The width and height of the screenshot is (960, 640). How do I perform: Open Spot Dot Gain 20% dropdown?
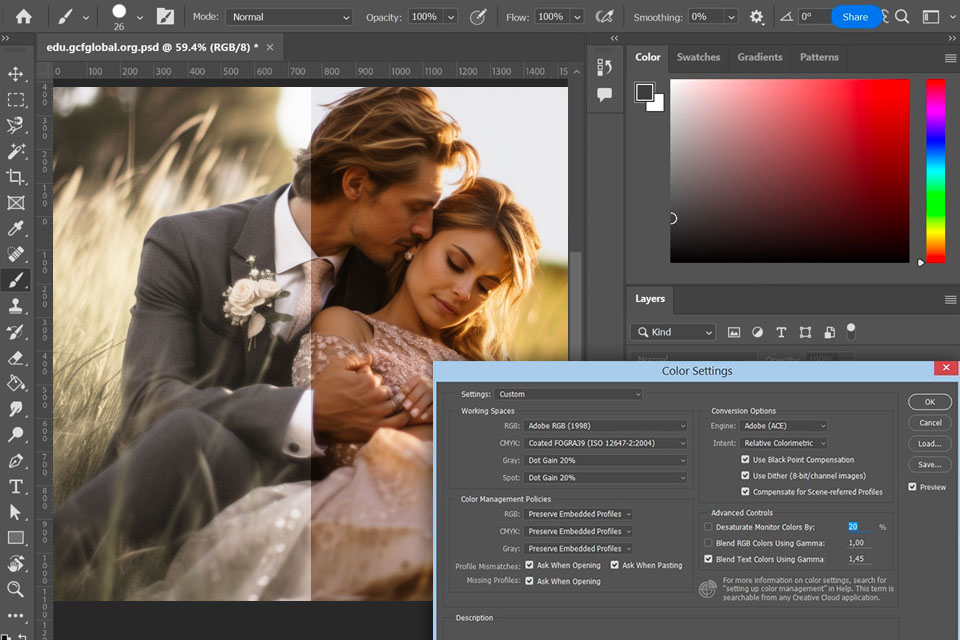coord(606,477)
